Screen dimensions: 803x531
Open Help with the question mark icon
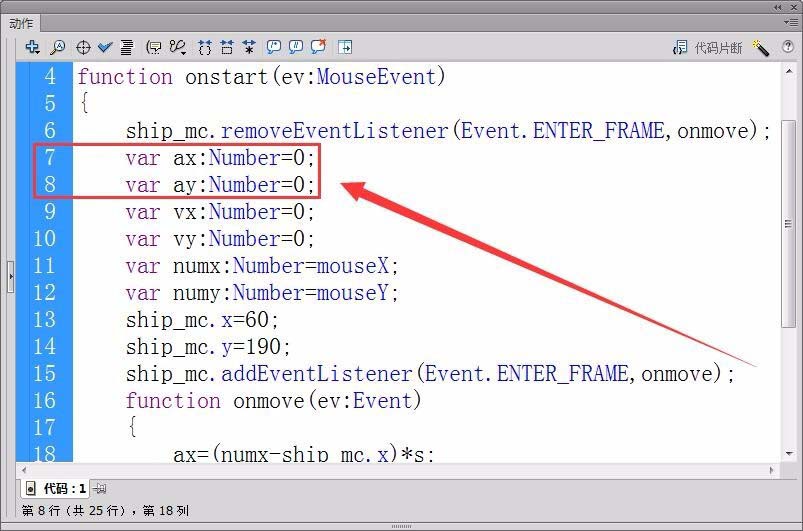click(x=788, y=47)
